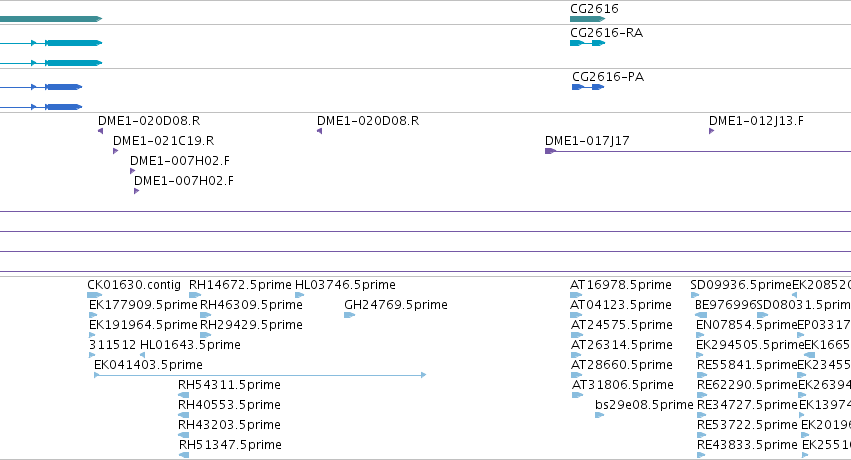Screen dimensions: 851x460
Task: Click the RH51347.5prime reverse arrow
Action: (184, 455)
